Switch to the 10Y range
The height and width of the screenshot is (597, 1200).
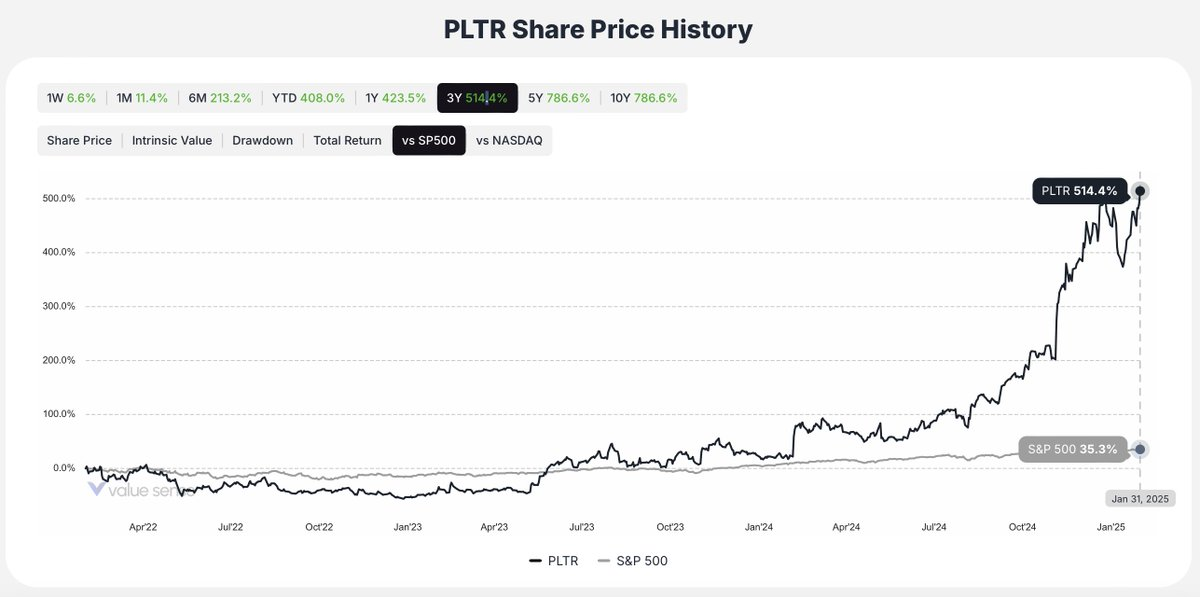[x=646, y=98]
